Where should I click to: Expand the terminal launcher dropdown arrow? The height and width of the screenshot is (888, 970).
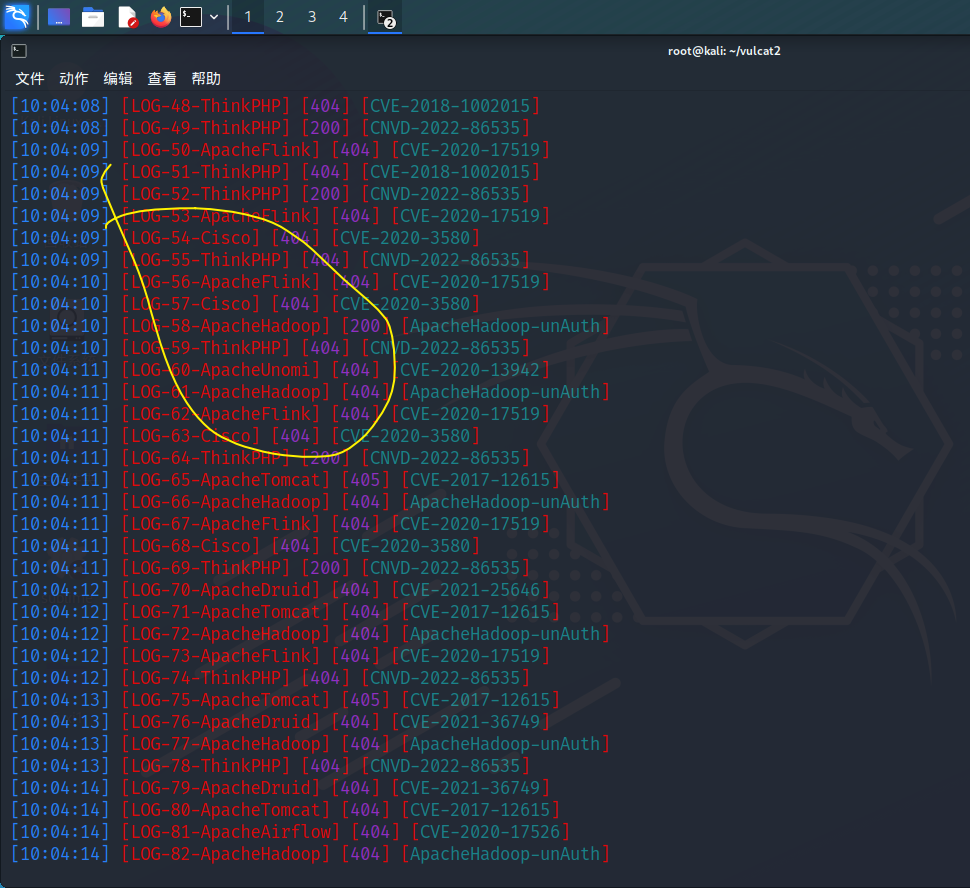pos(214,17)
